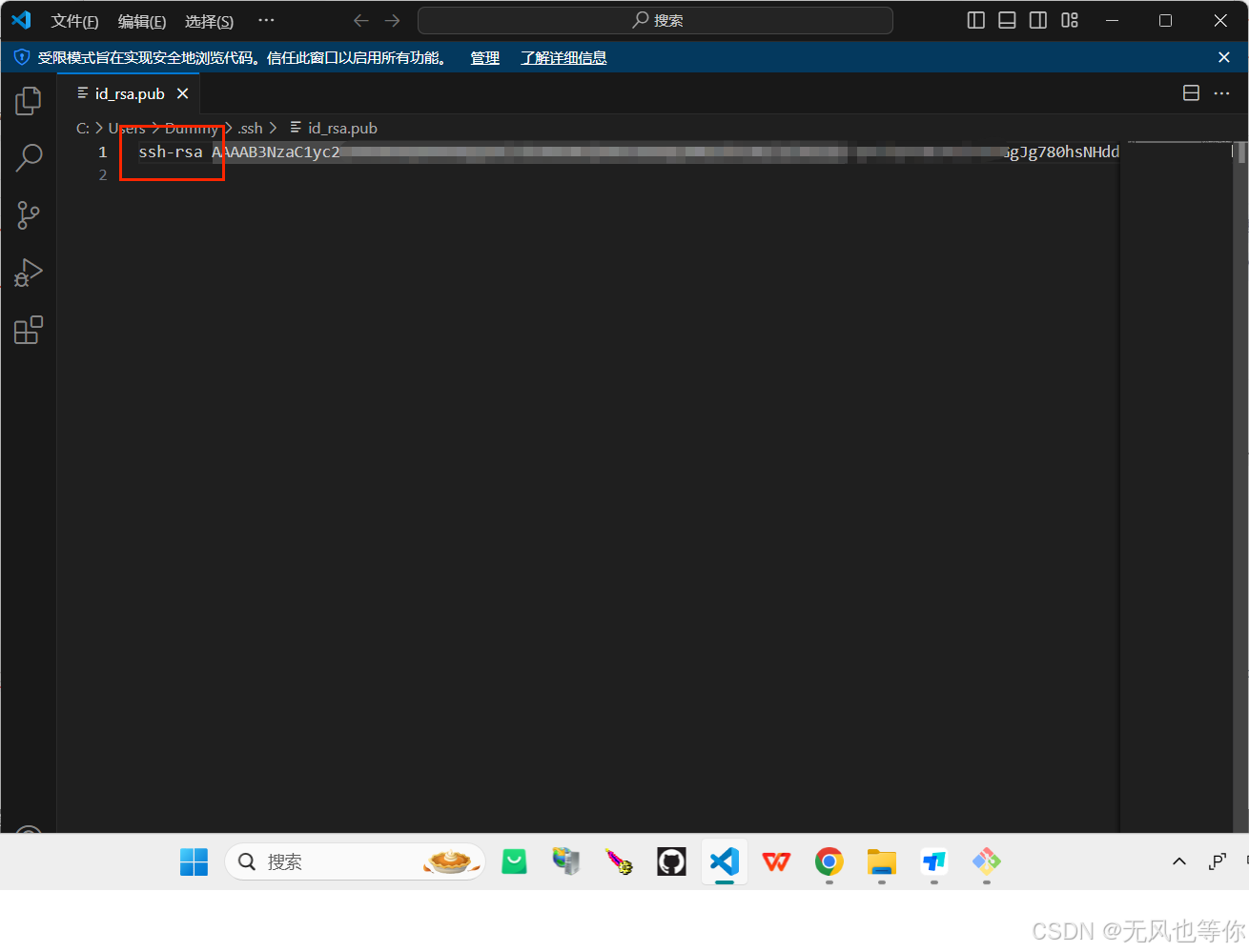The height and width of the screenshot is (952, 1249).
Task: Open the Run and Debug view
Action: click(x=29, y=273)
